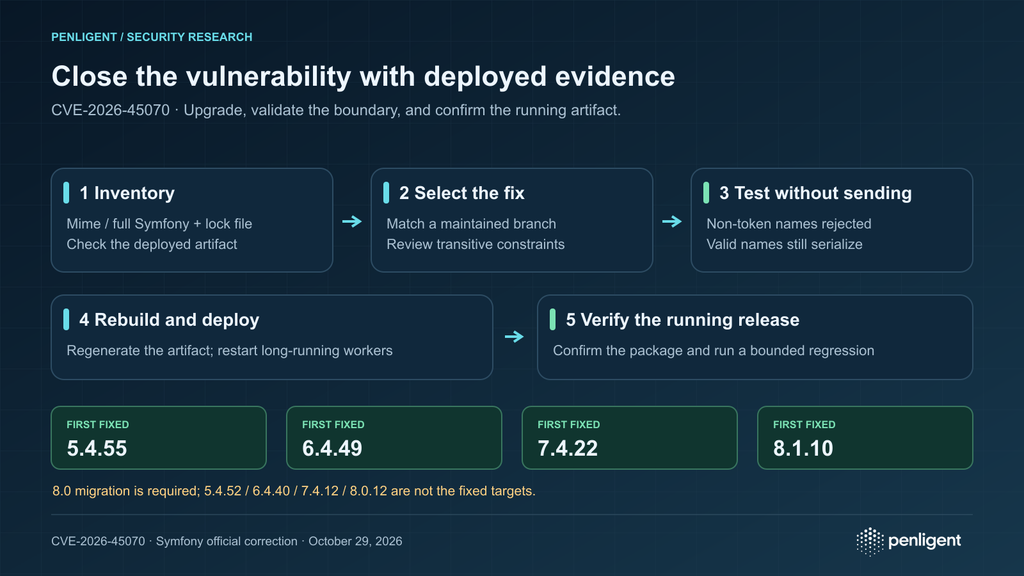Select the '1 Inventory' card heading

click(127, 193)
